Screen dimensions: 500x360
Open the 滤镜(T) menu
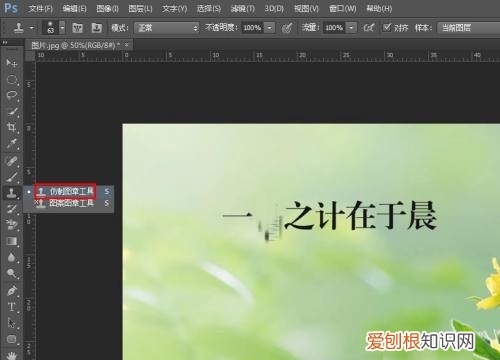pos(242,8)
